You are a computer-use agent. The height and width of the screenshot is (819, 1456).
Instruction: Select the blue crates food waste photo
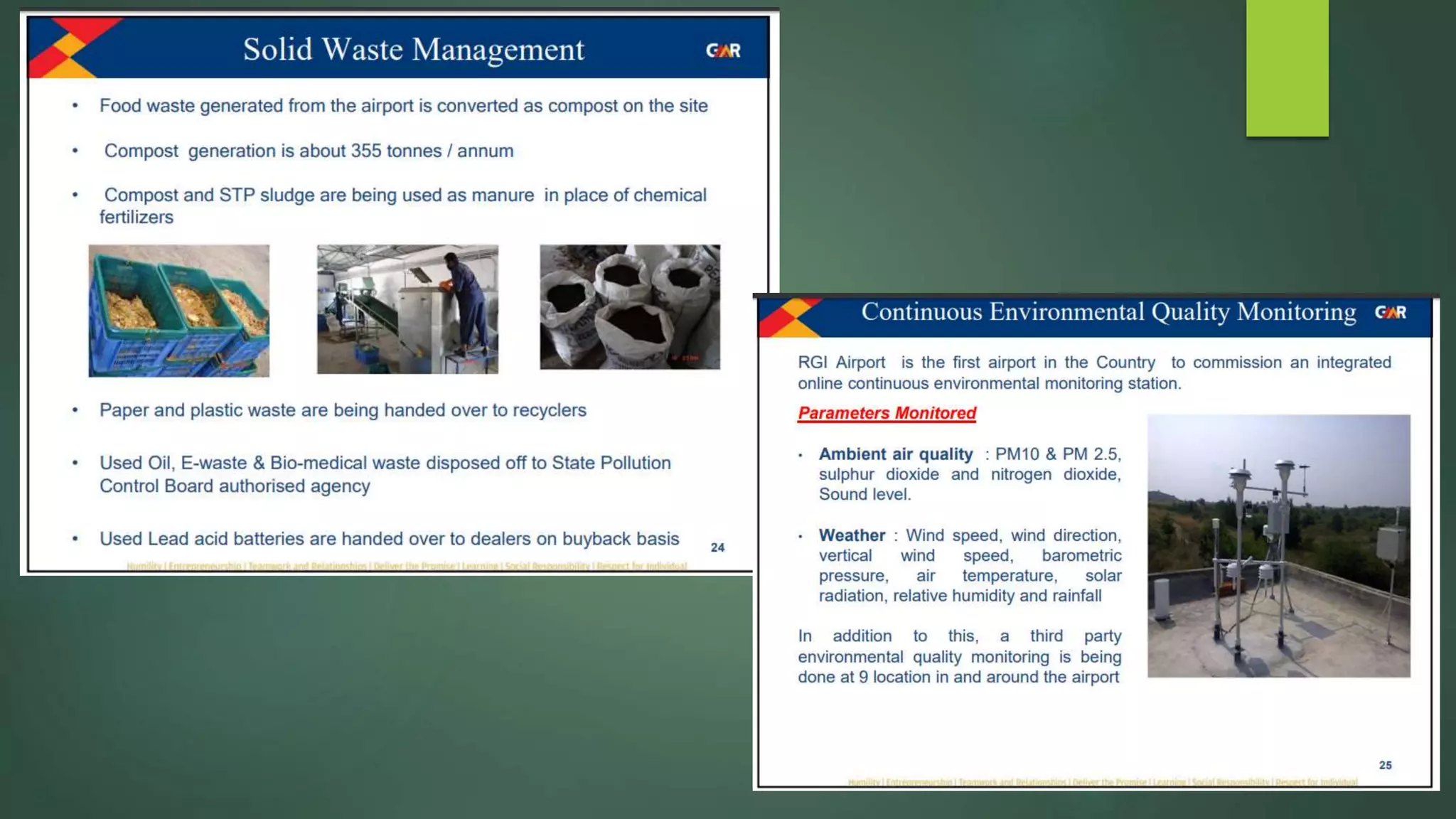[178, 311]
